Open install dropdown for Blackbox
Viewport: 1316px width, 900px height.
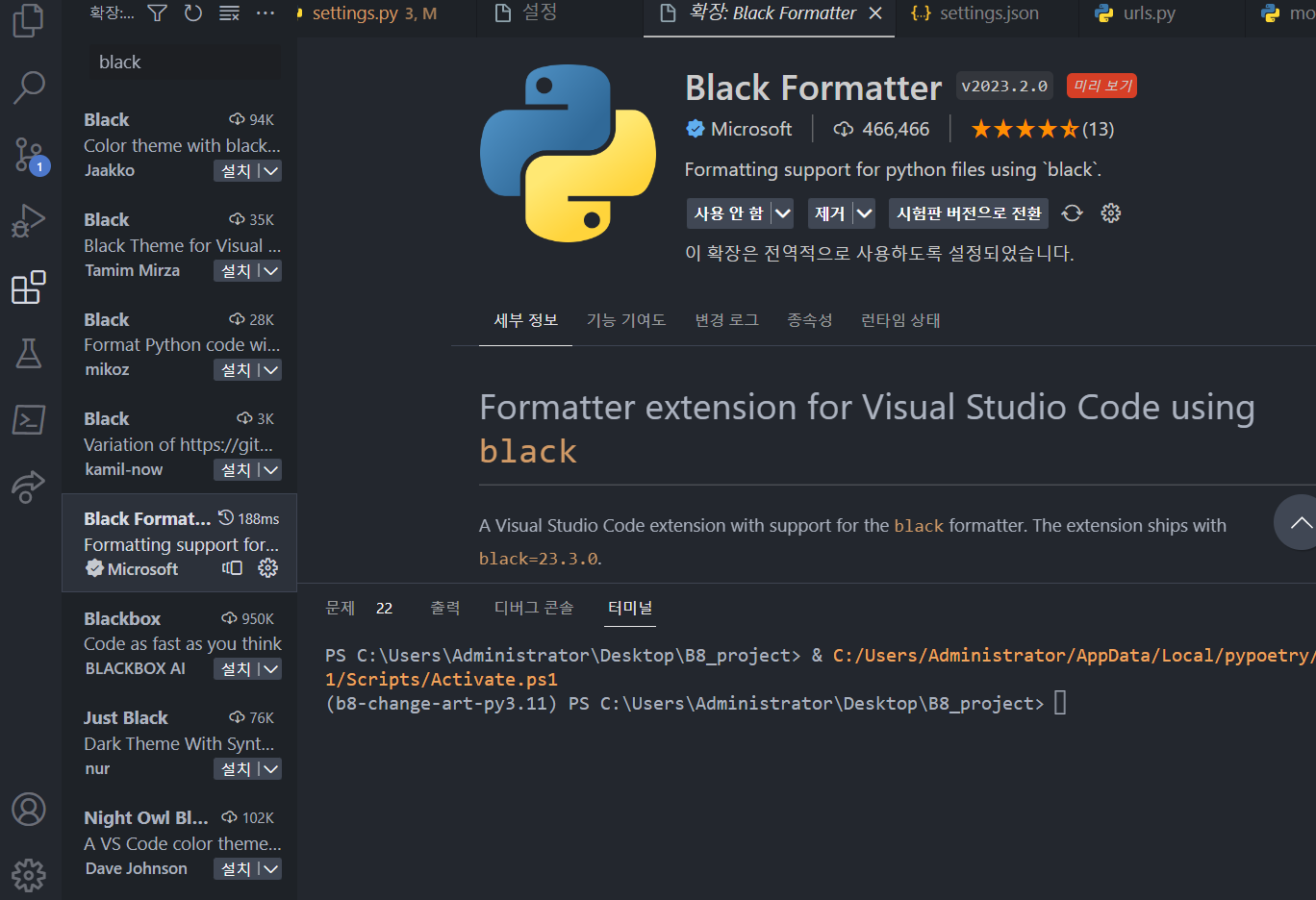[271, 669]
